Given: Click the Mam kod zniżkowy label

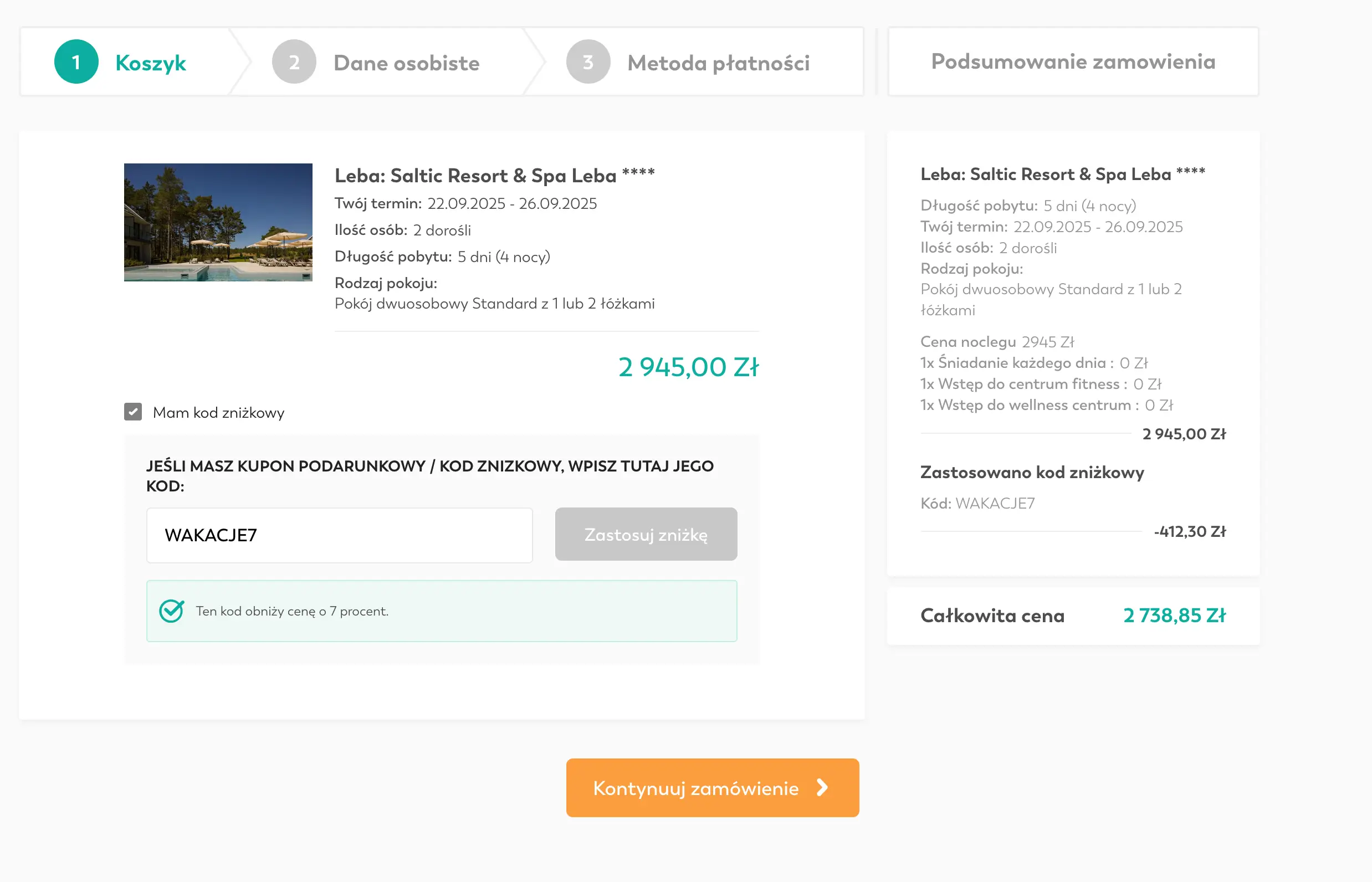Looking at the screenshot, I should click(x=218, y=413).
